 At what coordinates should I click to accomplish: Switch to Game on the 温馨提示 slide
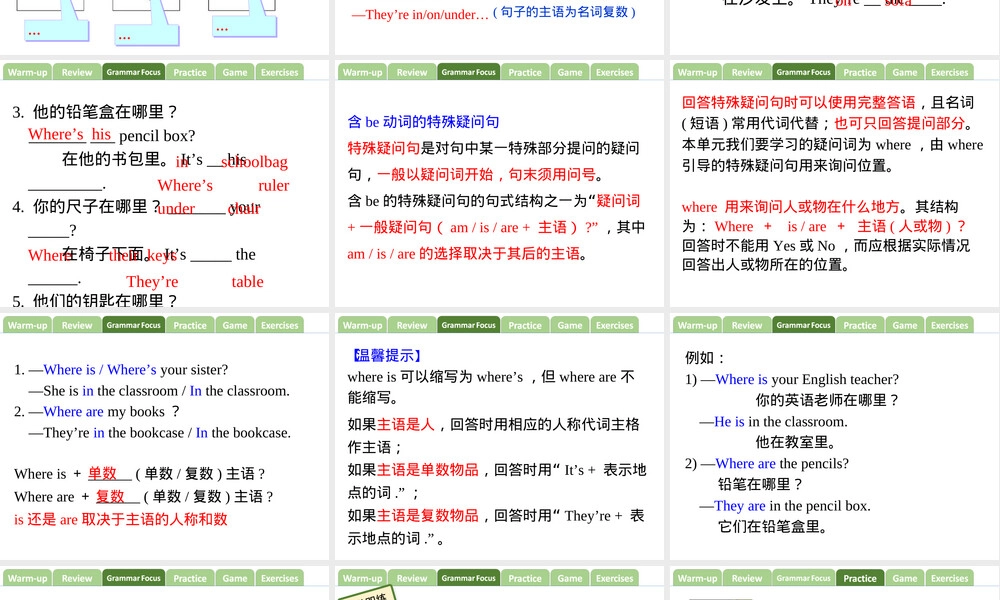pyautogui.click(x=570, y=325)
